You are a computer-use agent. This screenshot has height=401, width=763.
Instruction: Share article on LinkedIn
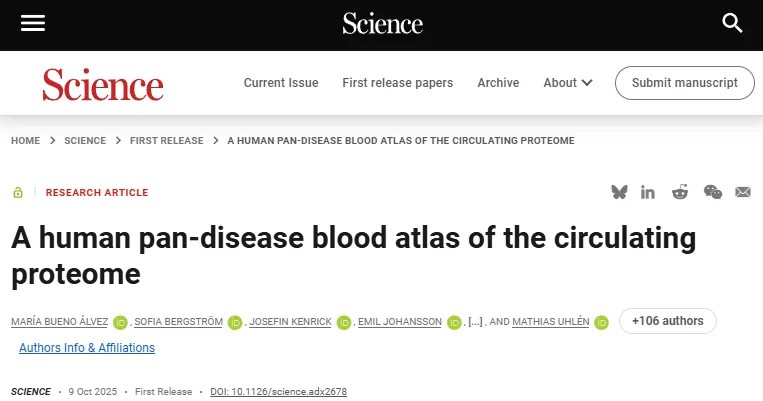pos(649,192)
